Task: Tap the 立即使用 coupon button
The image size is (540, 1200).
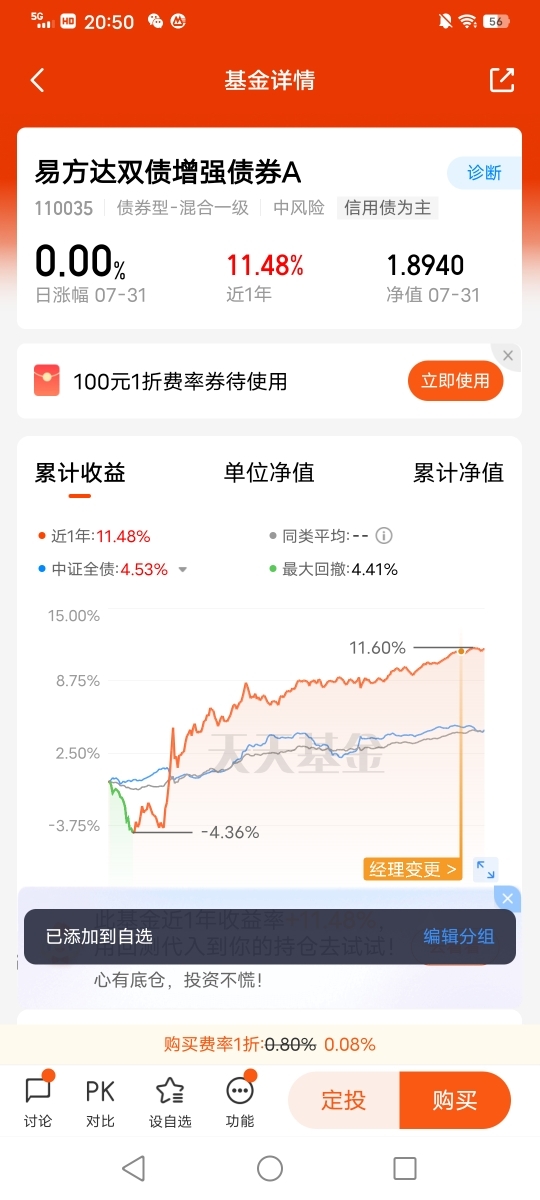Action: 456,381
